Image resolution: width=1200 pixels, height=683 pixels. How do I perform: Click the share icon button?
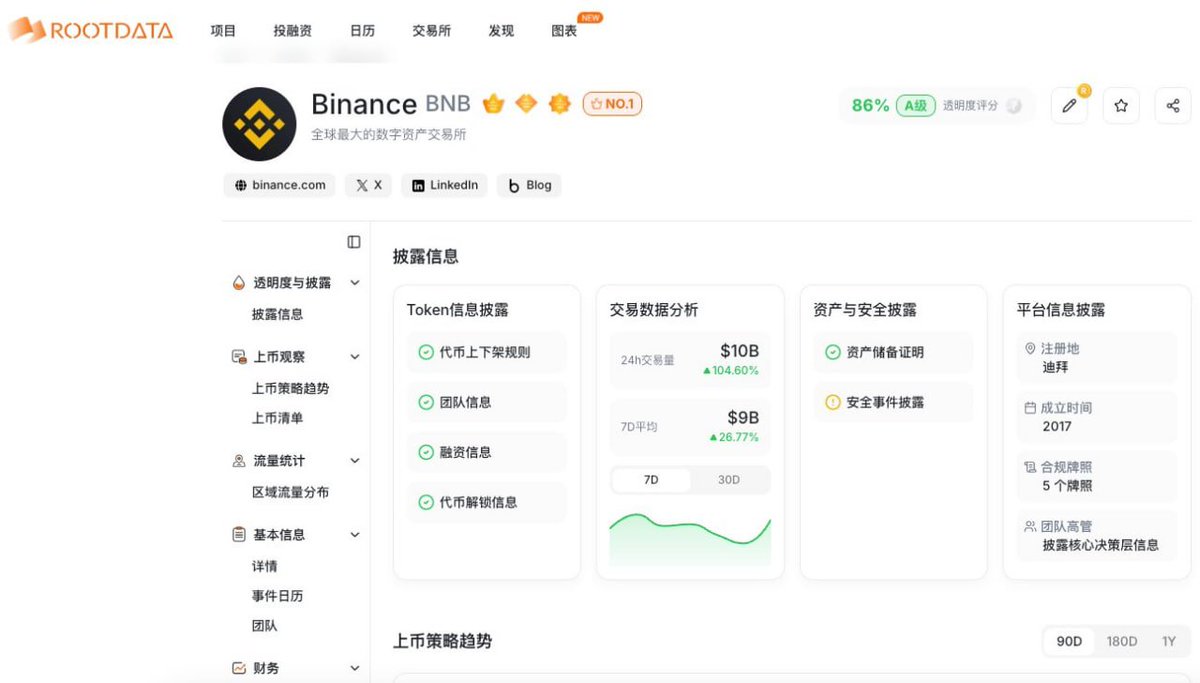[1173, 105]
